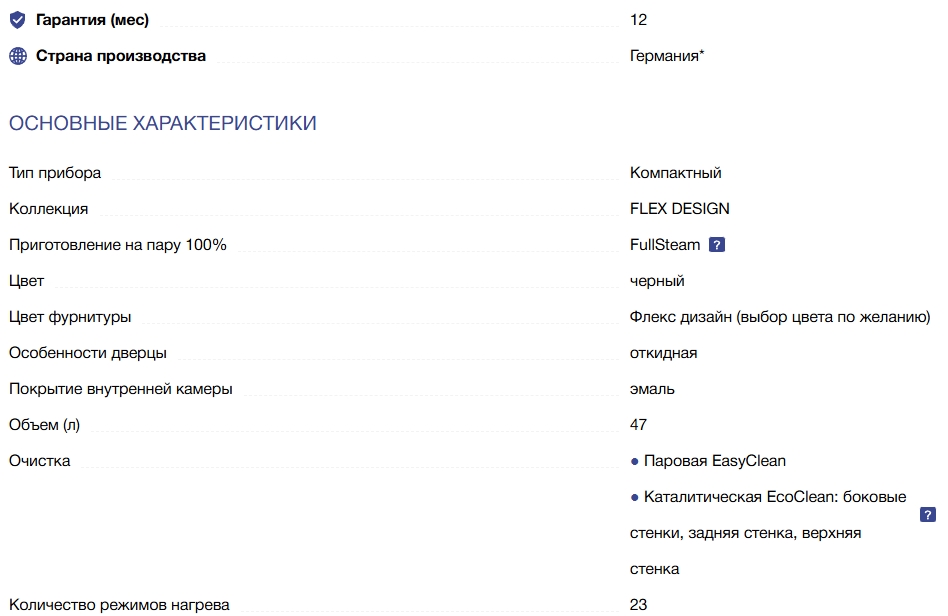The image size is (948, 616).
Task: Click the Количество режимов нагрева label
Action: click(x=119, y=605)
